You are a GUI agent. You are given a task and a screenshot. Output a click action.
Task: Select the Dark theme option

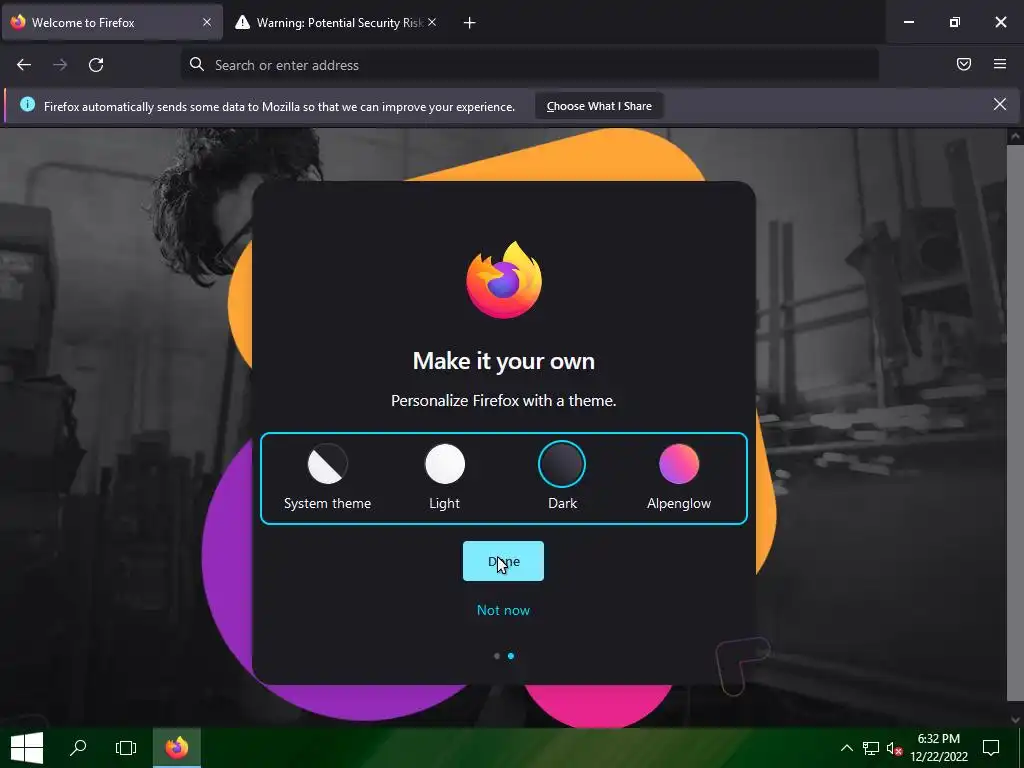562,477
